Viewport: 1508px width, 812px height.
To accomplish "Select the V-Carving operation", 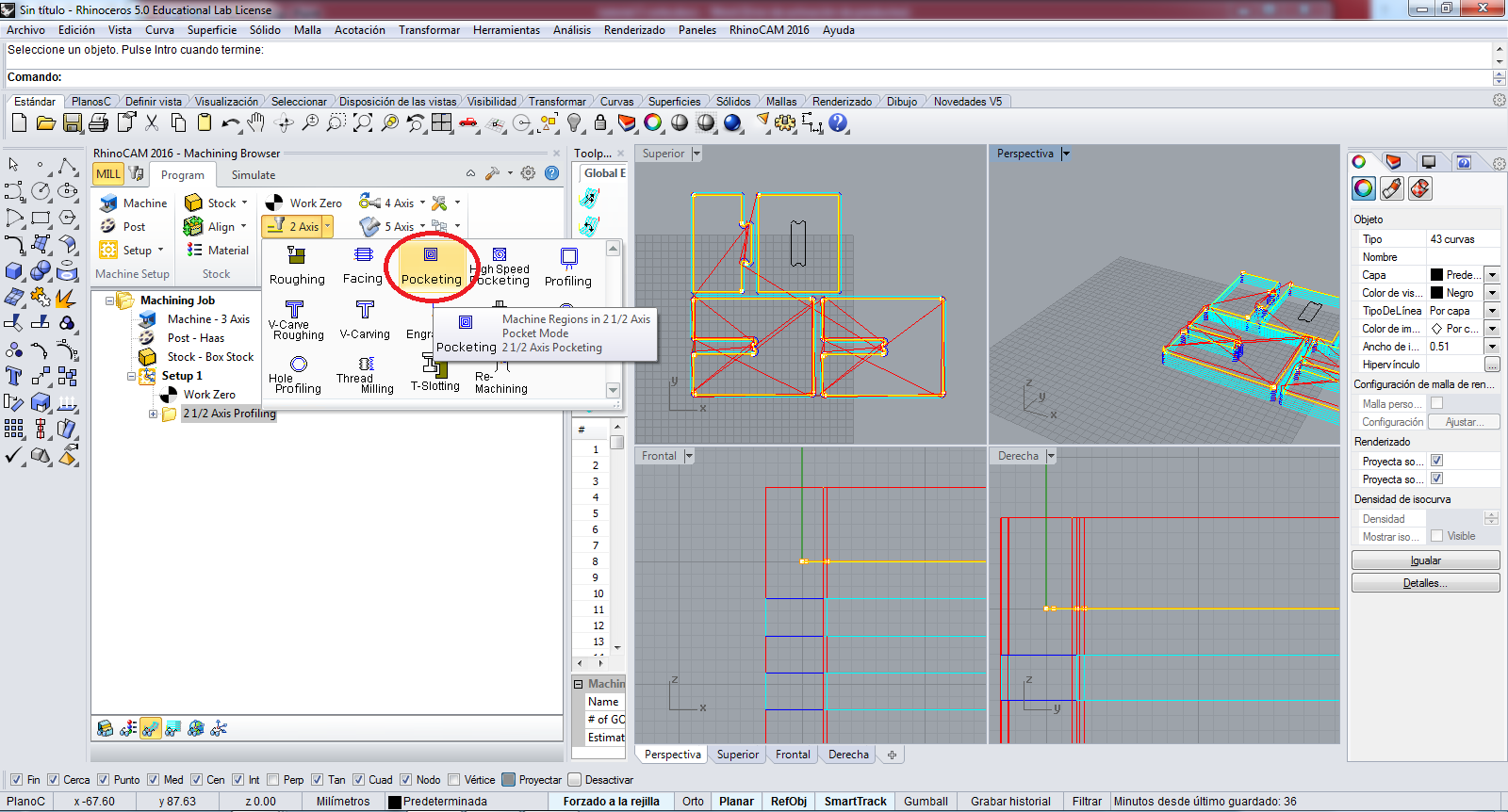I will (x=365, y=320).
